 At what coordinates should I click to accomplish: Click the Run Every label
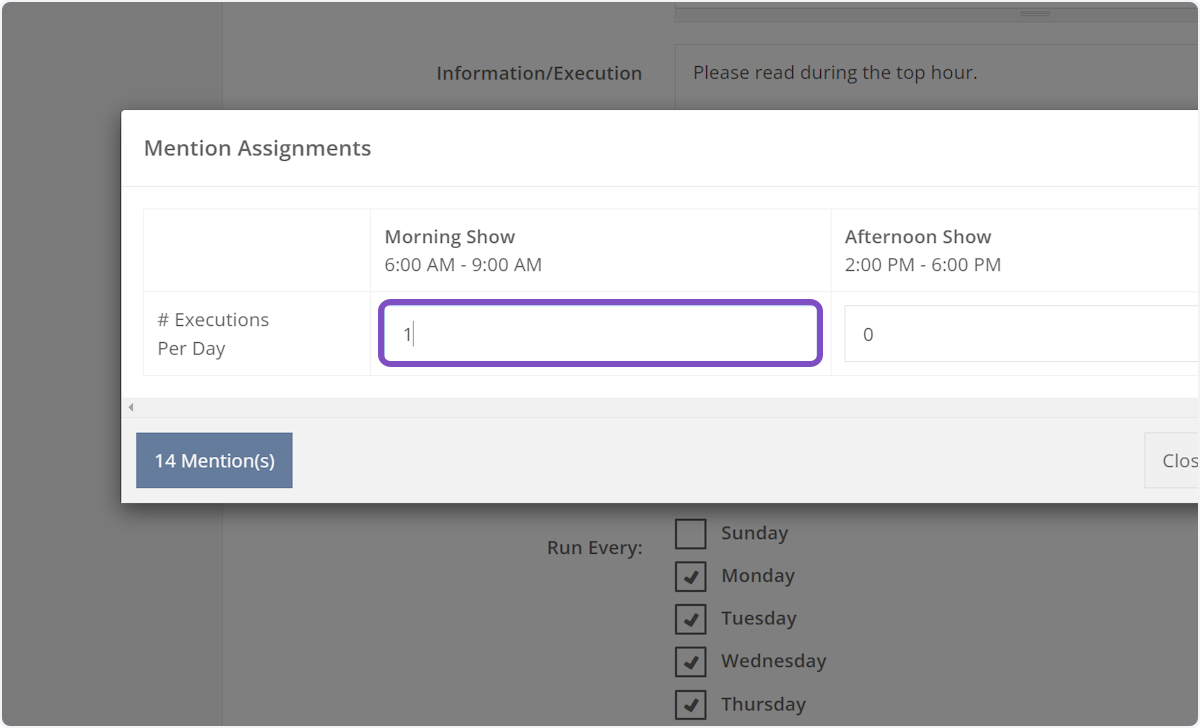tap(594, 548)
